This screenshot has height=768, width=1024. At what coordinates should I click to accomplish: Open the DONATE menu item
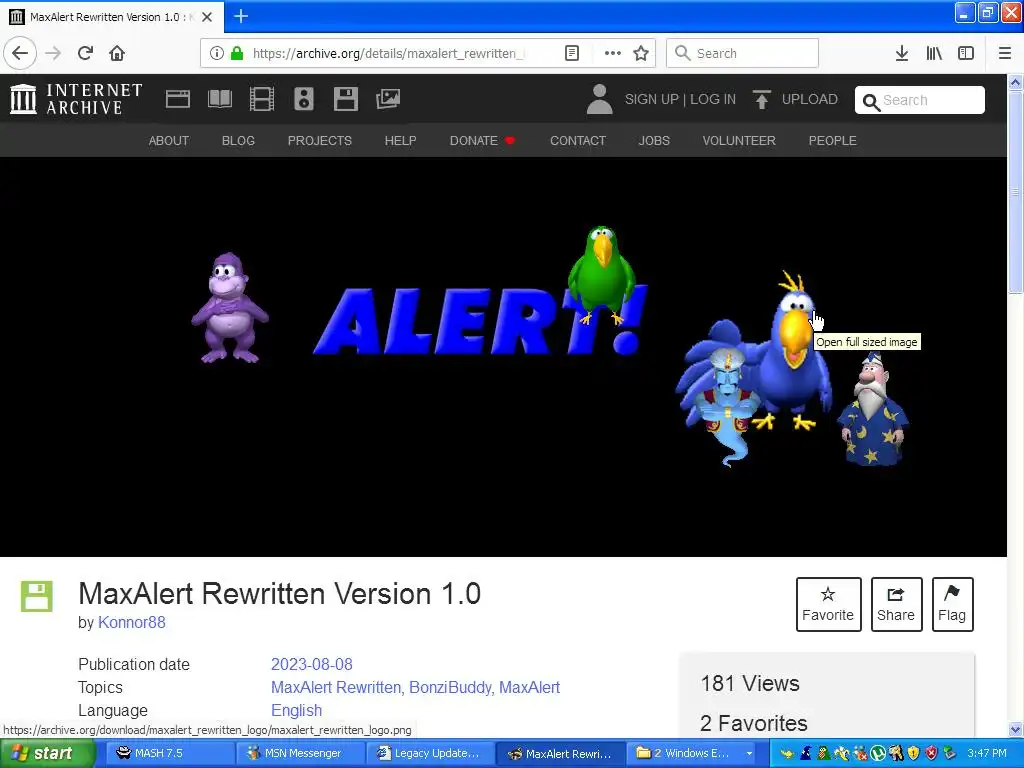[482, 140]
